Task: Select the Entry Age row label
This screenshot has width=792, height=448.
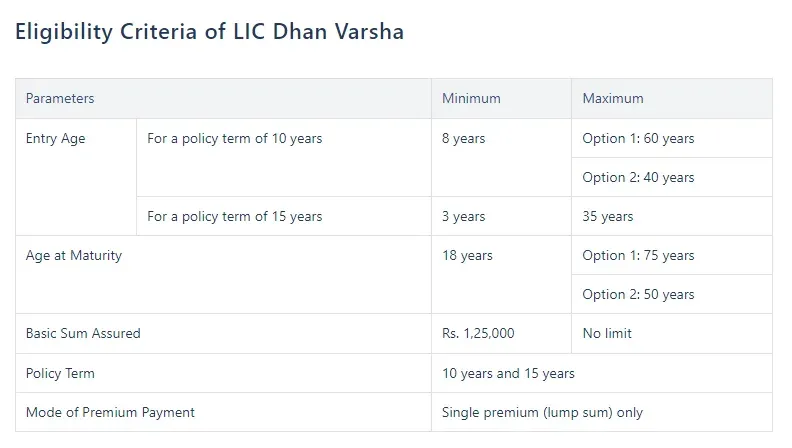Action: 76,177
